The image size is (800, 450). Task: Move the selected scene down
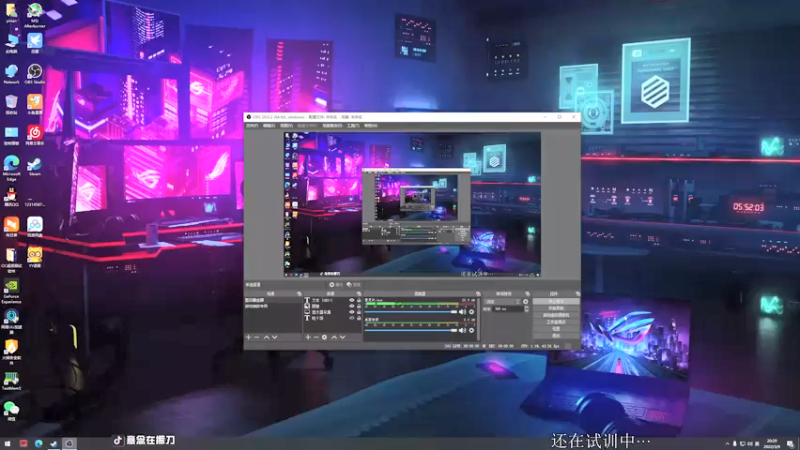(274, 337)
